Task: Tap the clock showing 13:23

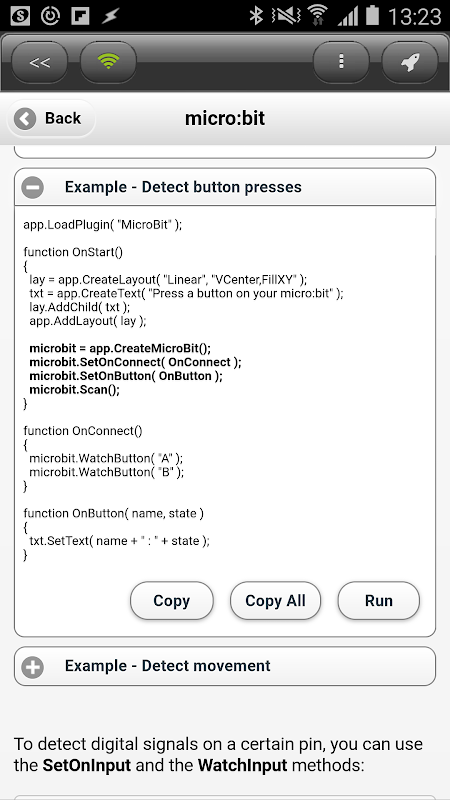Action: point(414,16)
